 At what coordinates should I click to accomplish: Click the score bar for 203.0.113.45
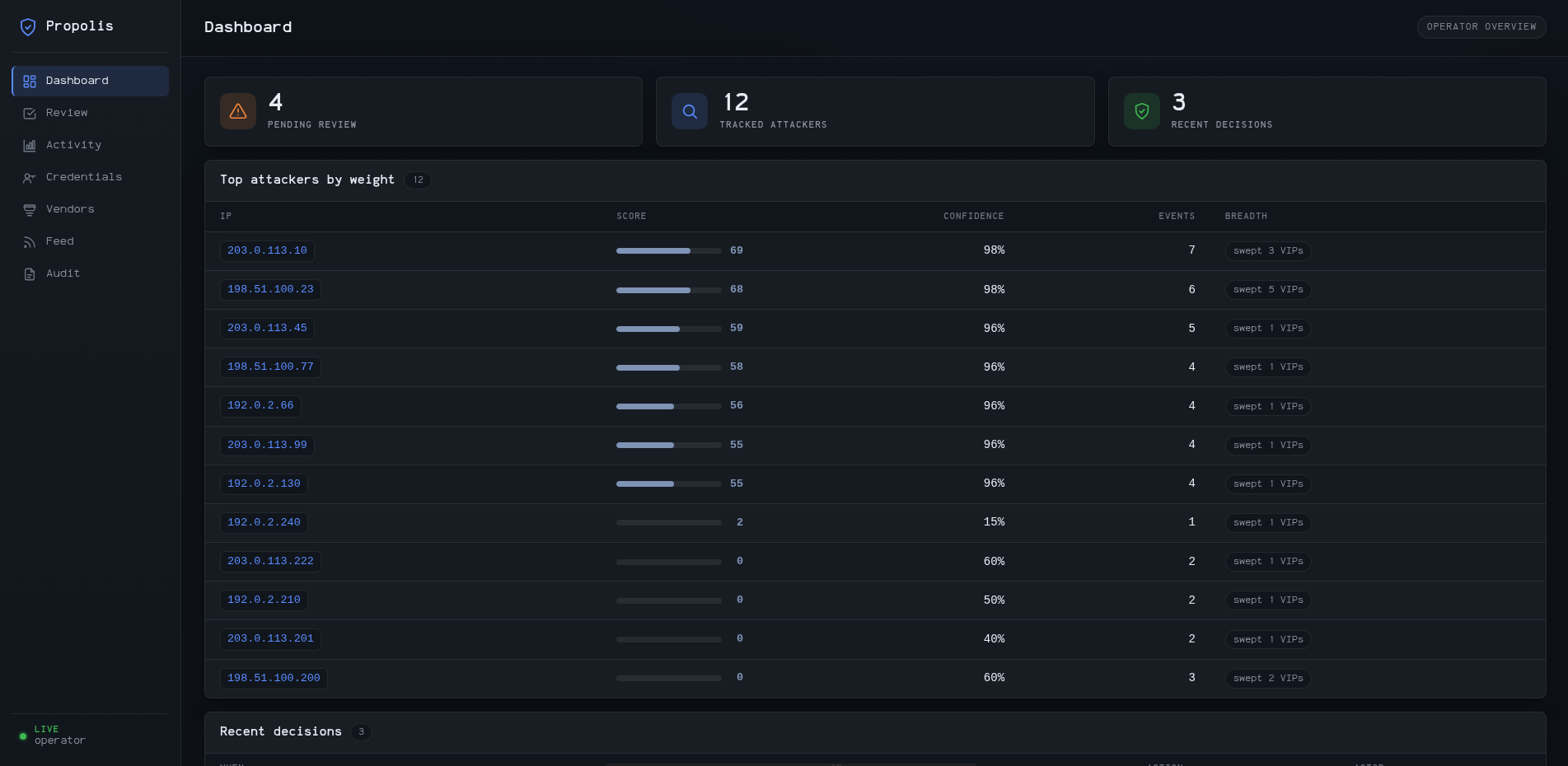(x=669, y=329)
